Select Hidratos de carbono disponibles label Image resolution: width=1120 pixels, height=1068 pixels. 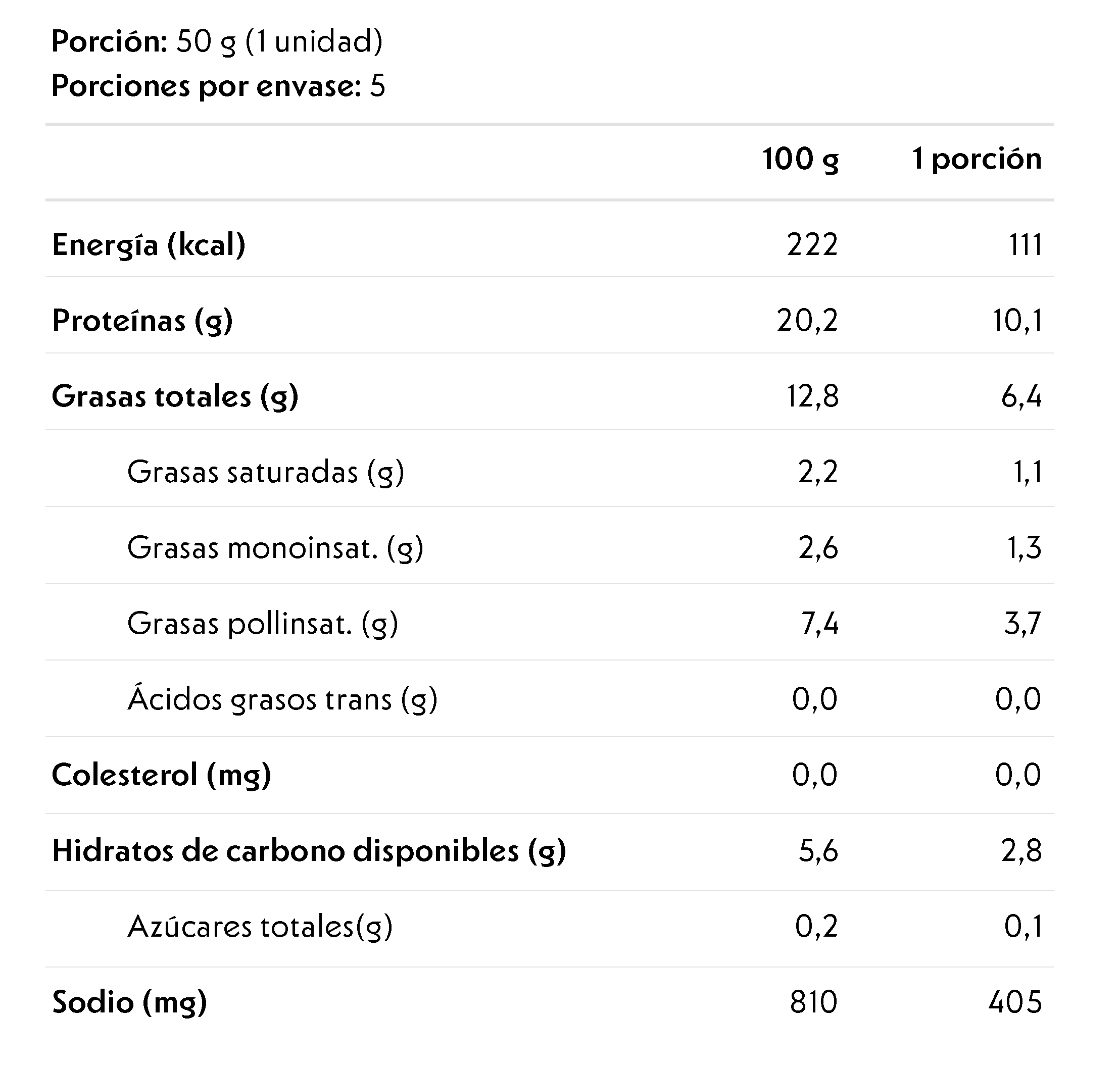point(309,850)
